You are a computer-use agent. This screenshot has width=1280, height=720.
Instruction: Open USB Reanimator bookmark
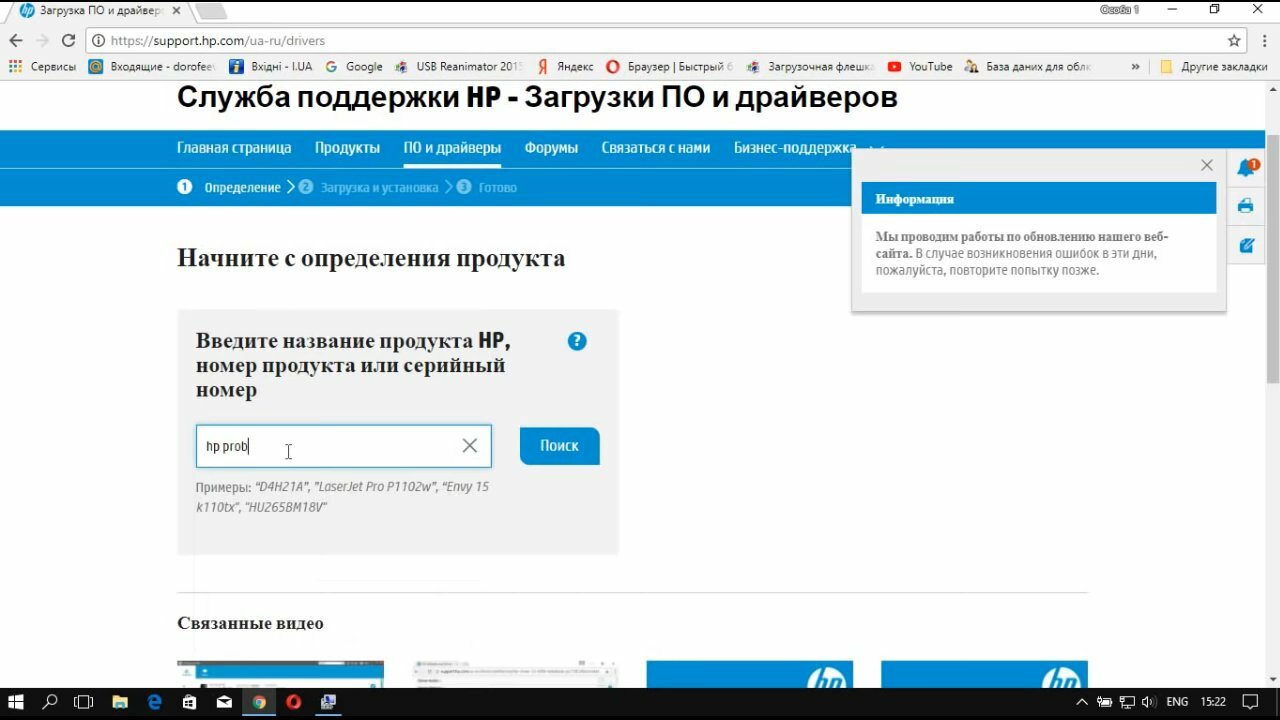(x=459, y=67)
